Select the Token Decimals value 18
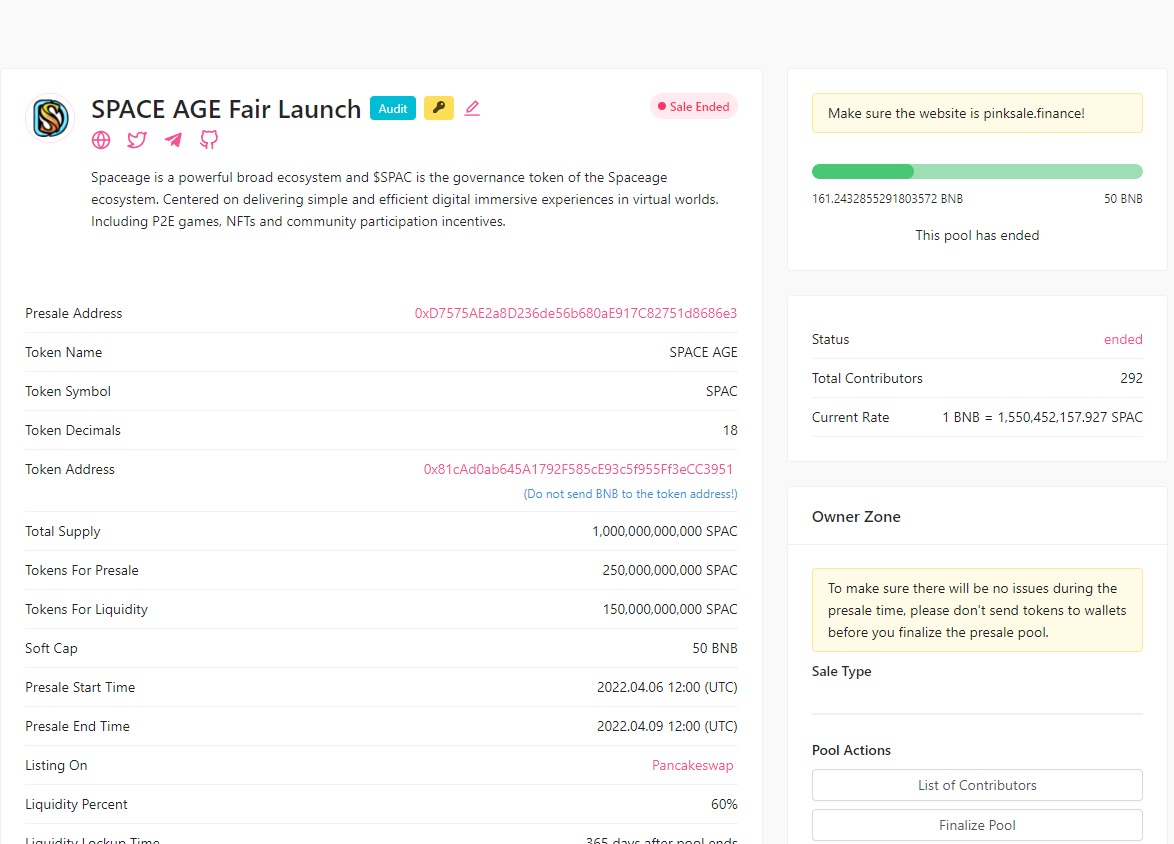The width and height of the screenshot is (1174, 844). [730, 430]
